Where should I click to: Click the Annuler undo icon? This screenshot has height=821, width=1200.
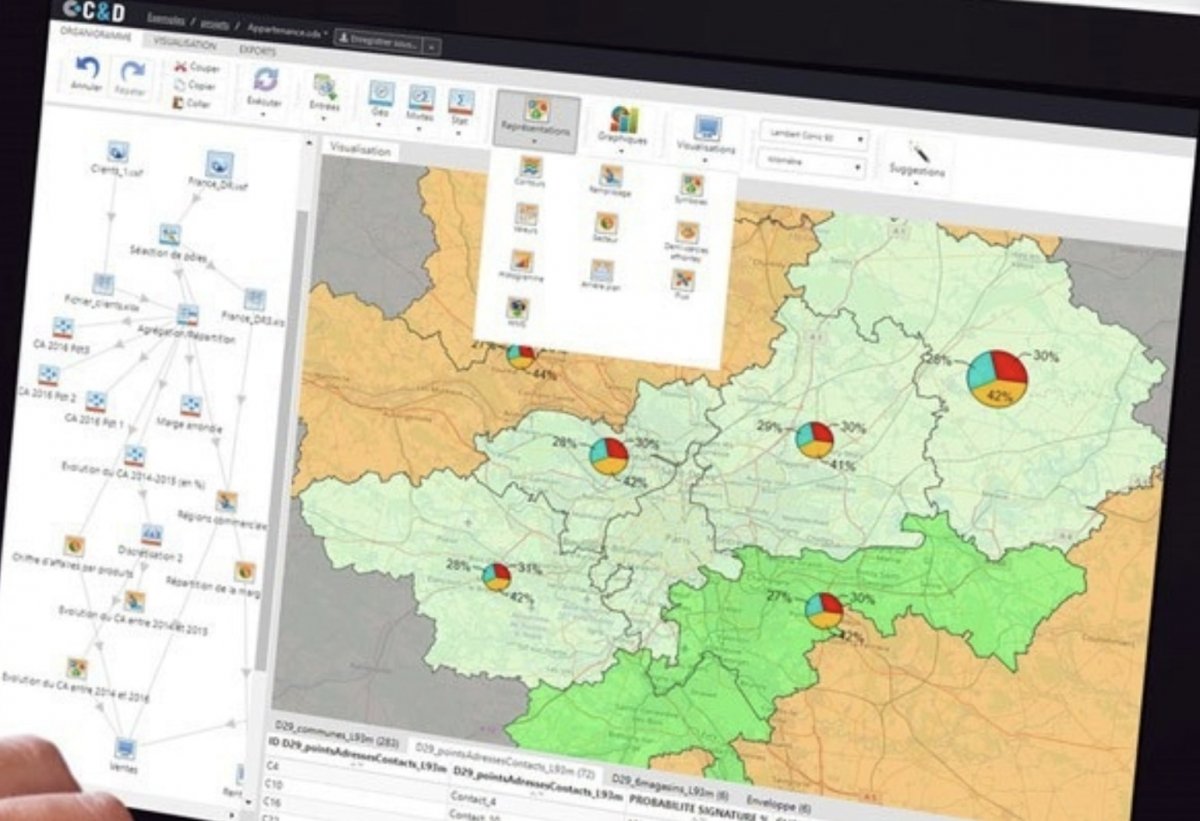[88, 71]
